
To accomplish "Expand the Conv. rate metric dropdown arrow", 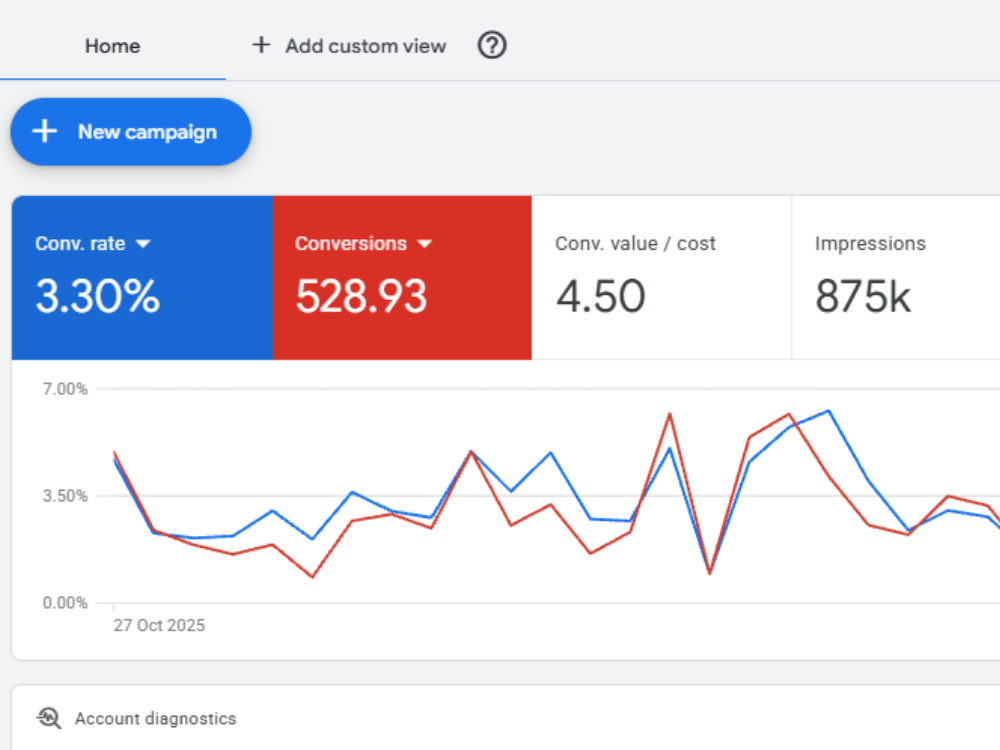I will [x=143, y=244].
